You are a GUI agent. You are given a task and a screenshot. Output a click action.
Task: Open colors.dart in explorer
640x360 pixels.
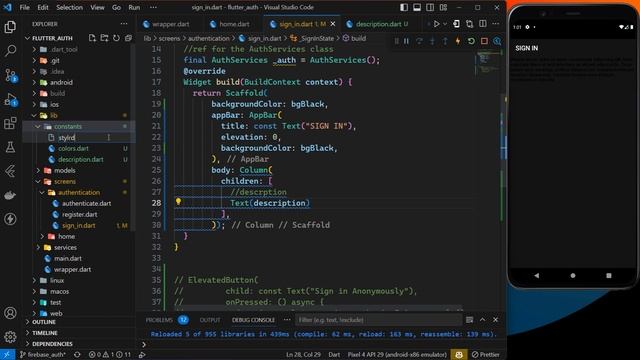point(73,149)
